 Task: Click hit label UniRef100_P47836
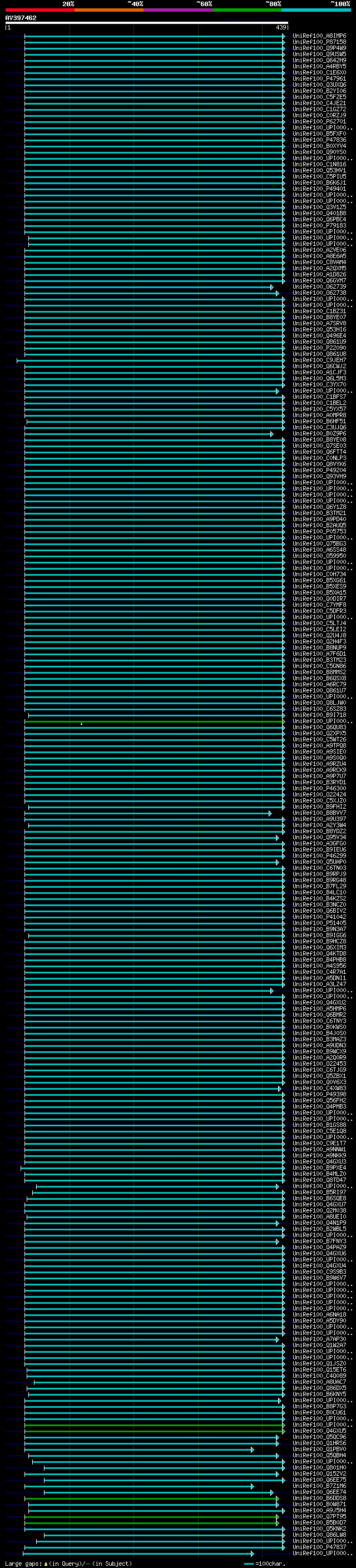(319, 140)
